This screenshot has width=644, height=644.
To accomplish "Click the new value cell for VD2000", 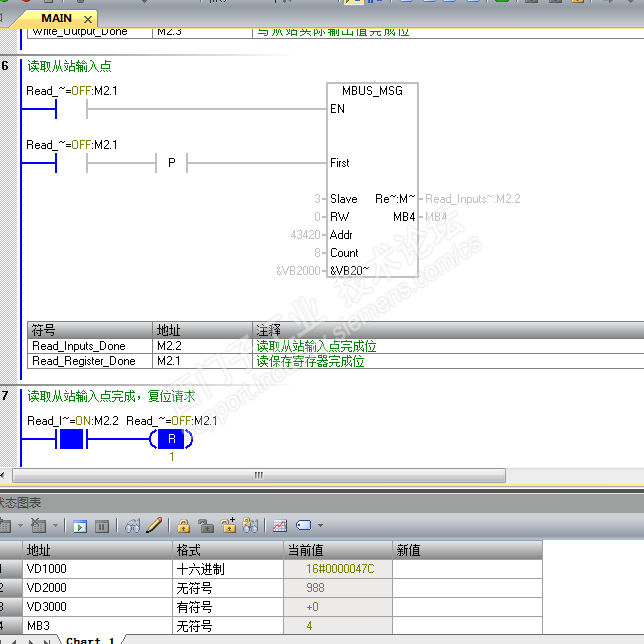I will [x=466, y=588].
